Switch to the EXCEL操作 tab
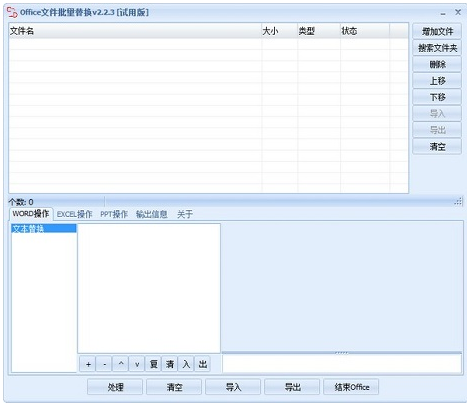 (74, 214)
